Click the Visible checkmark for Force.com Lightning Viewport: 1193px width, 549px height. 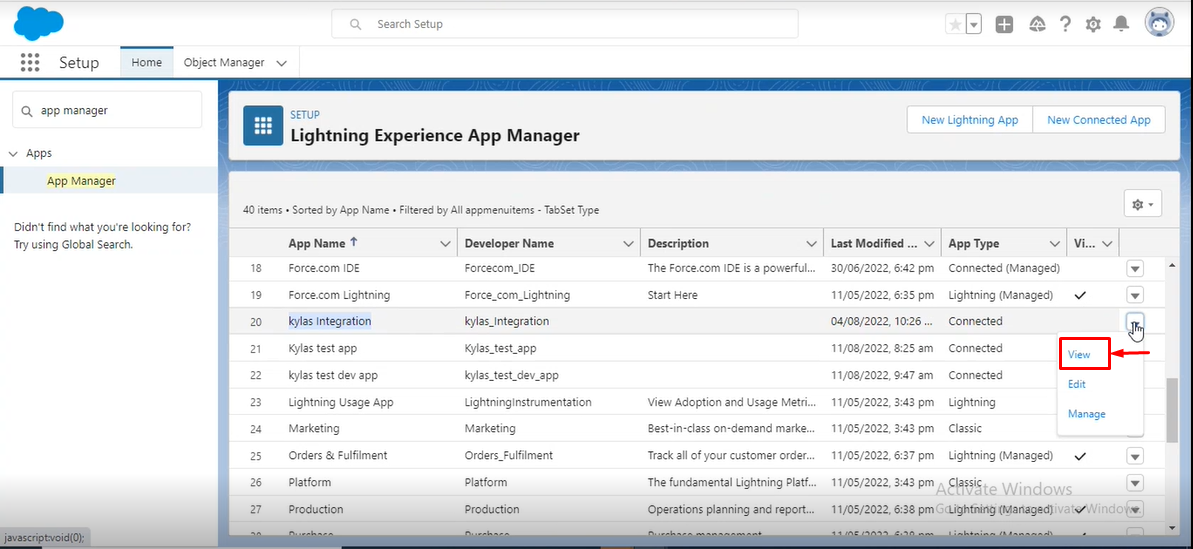tap(1080, 295)
